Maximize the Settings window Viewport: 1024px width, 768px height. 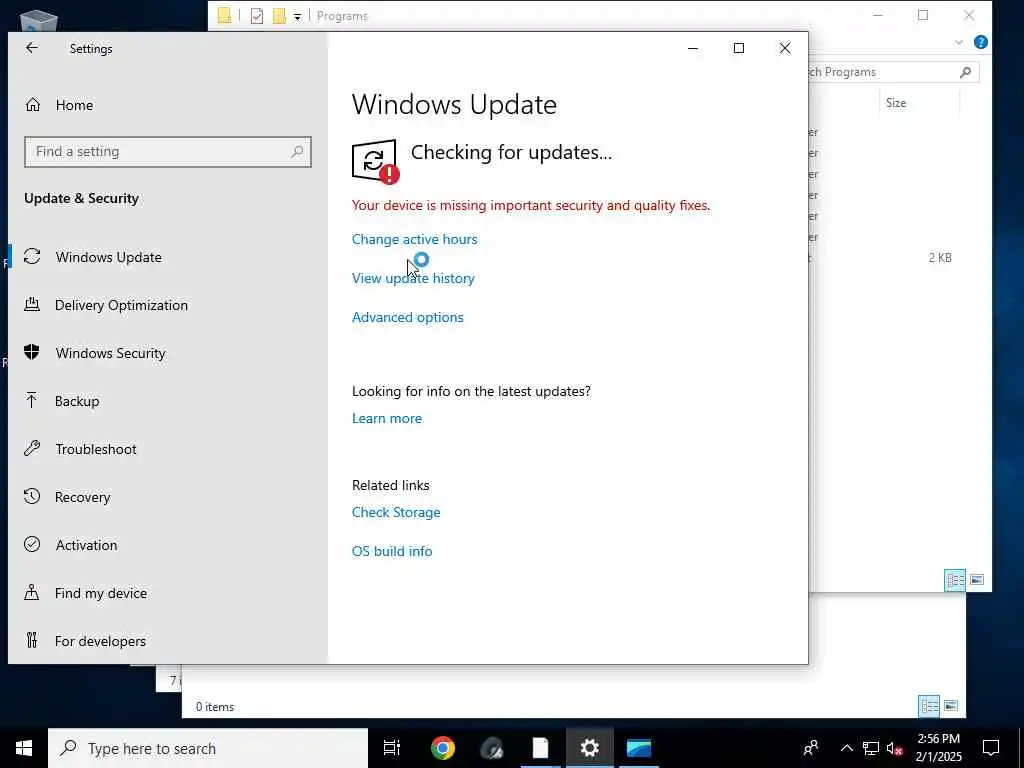739,48
